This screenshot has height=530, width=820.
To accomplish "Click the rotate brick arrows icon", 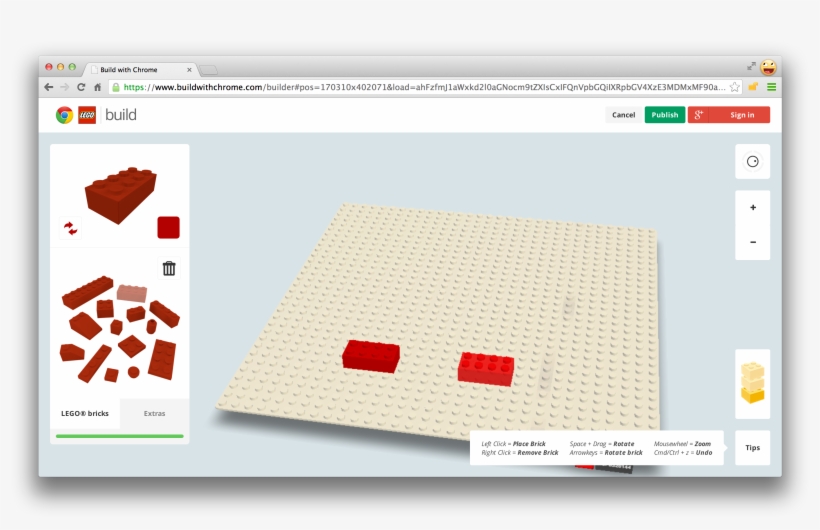I will (x=70, y=228).
